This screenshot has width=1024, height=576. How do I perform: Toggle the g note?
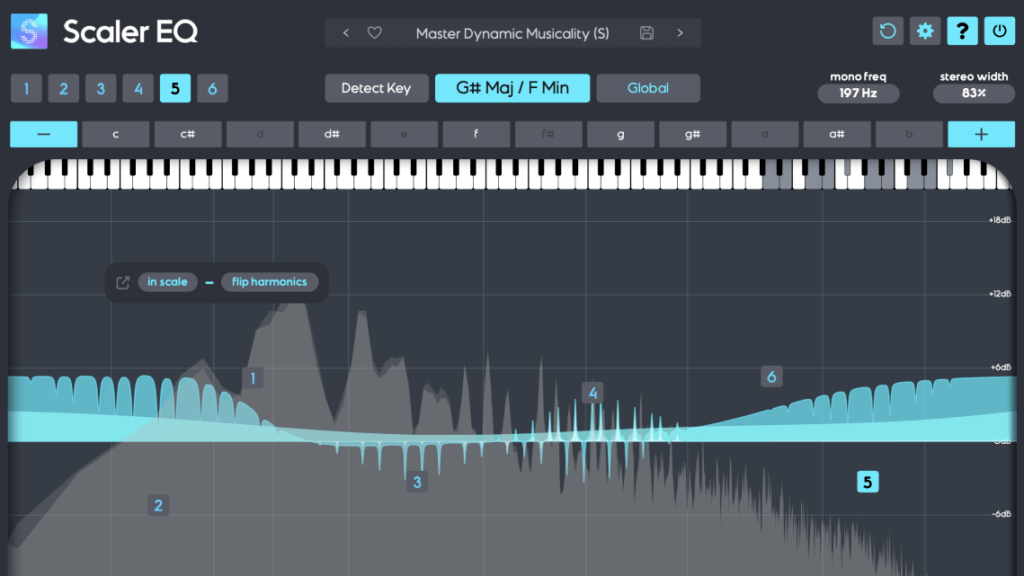pos(620,134)
